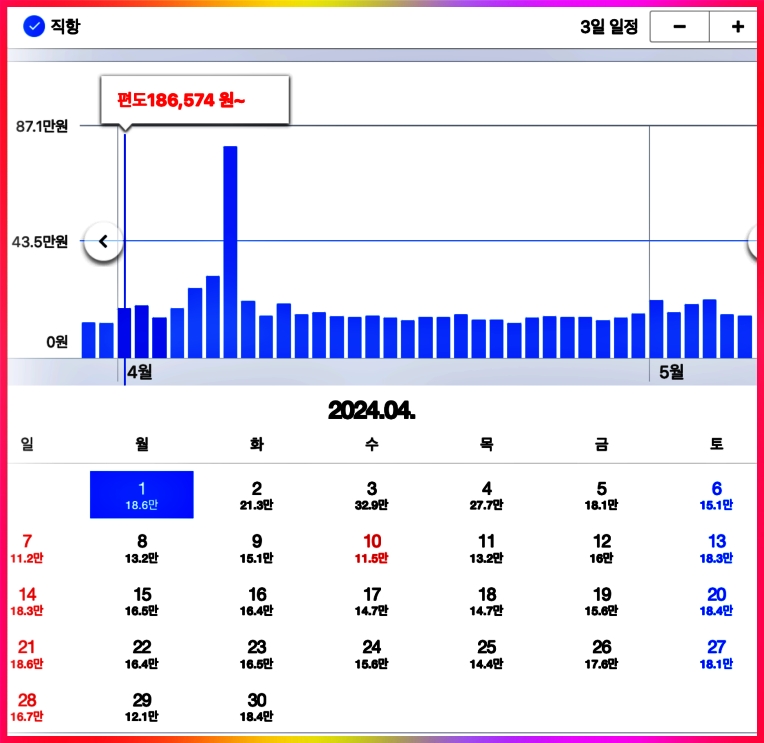Select Sunday April 28 priced 16.7만

click(x=27, y=707)
